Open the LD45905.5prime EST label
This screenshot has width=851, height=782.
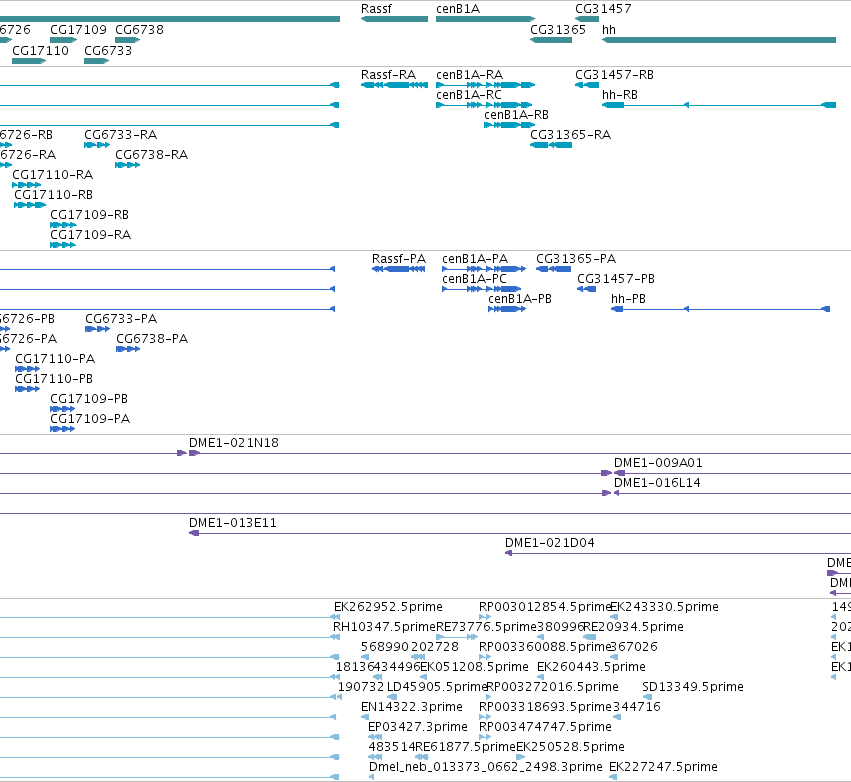[x=436, y=686]
